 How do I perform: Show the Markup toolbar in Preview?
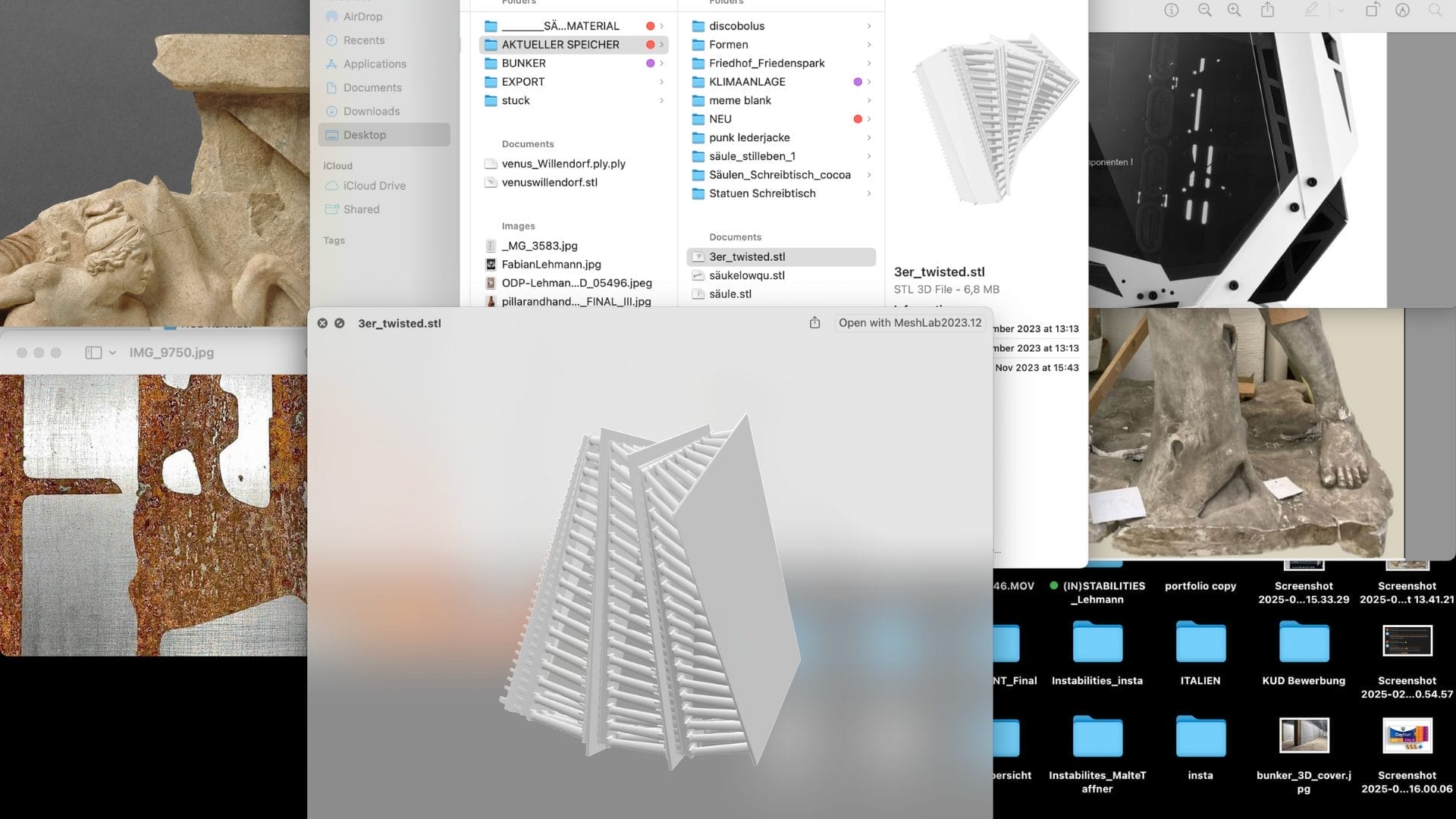(x=1403, y=10)
